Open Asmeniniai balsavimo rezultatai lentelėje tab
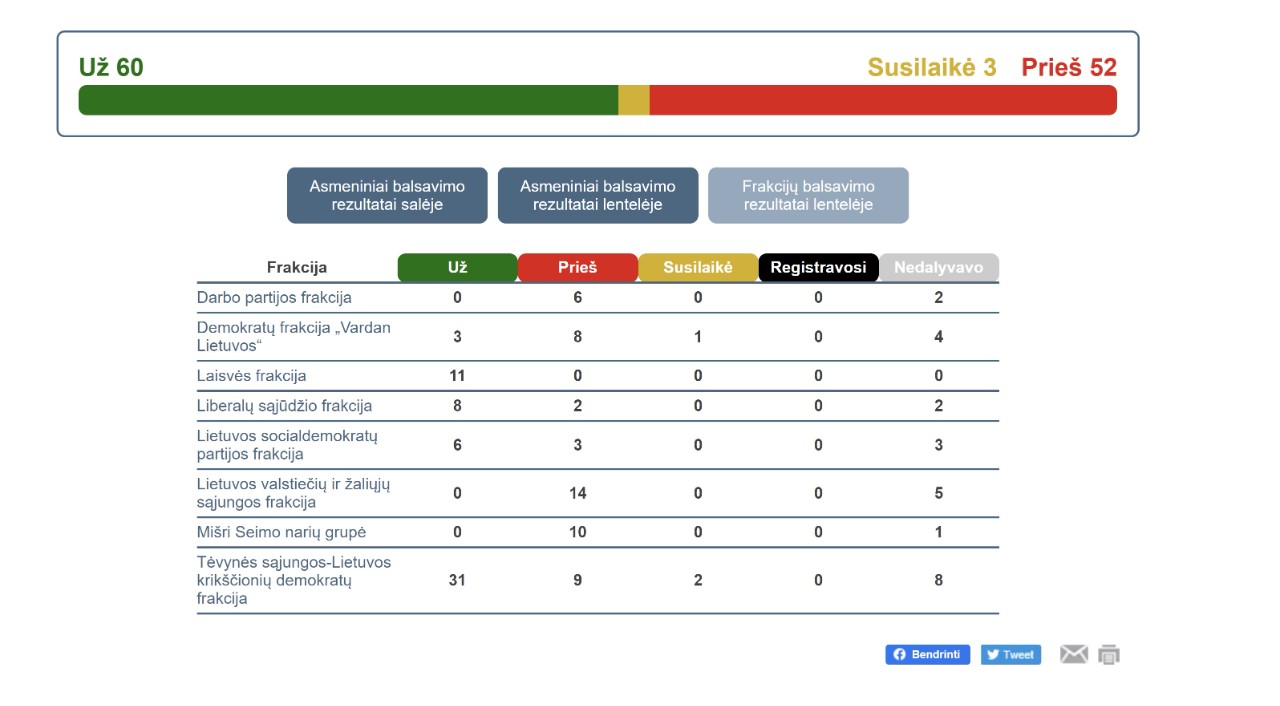1280x706 pixels. [x=598, y=195]
